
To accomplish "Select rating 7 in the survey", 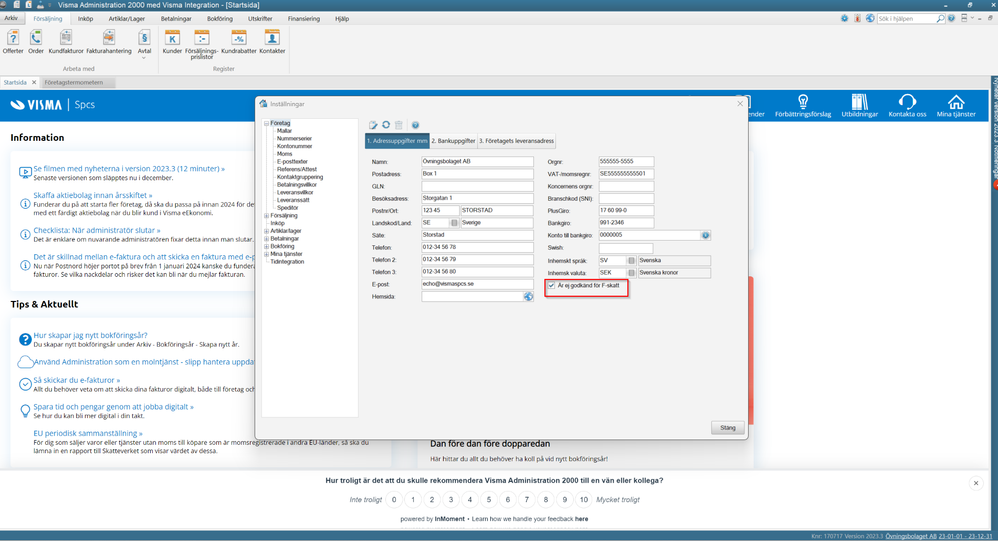I will (x=526, y=500).
